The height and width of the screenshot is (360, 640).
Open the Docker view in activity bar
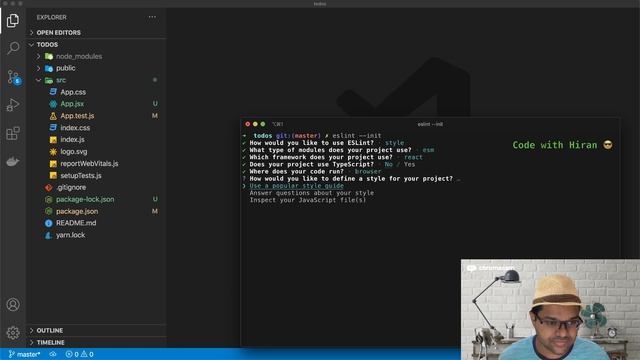(13, 162)
